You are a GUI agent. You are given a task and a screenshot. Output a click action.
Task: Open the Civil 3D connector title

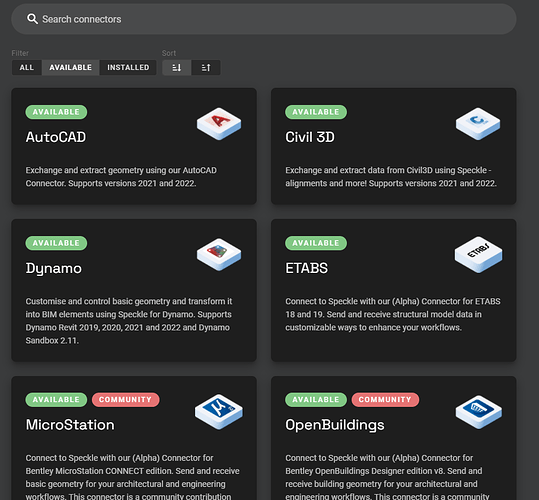(310, 137)
